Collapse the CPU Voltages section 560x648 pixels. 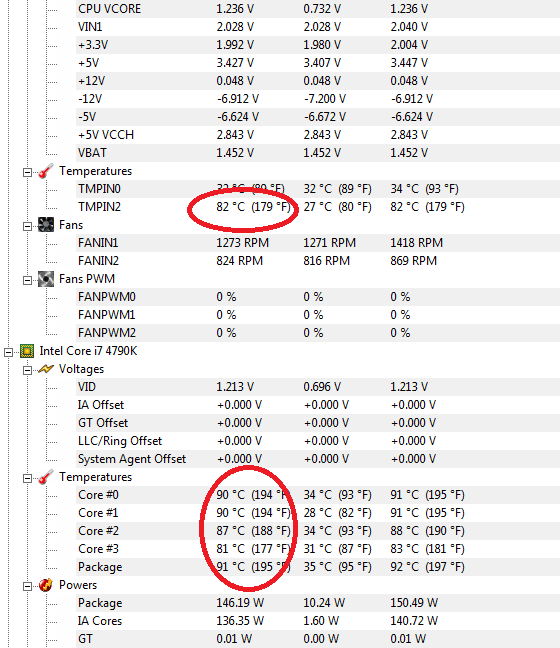pyautogui.click(x=27, y=370)
